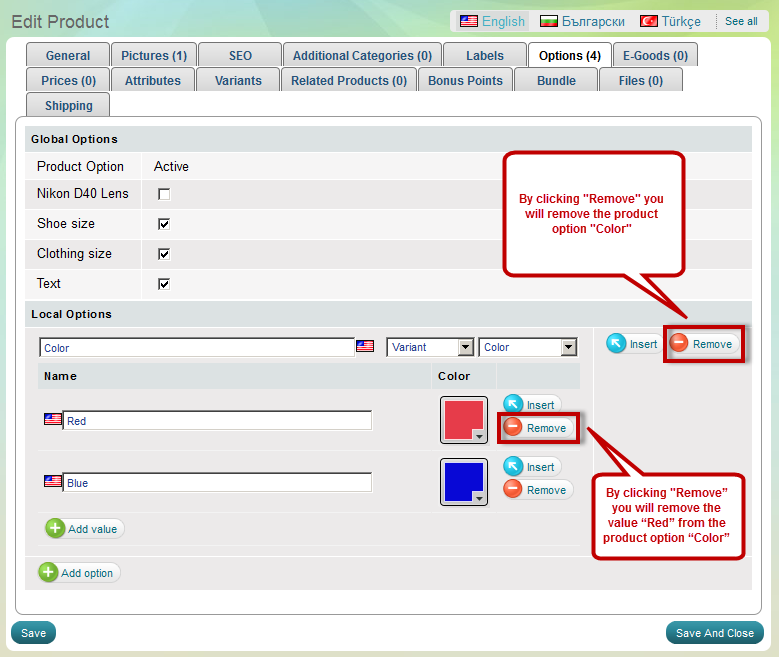Uncheck the Shoe size option

point(164,224)
